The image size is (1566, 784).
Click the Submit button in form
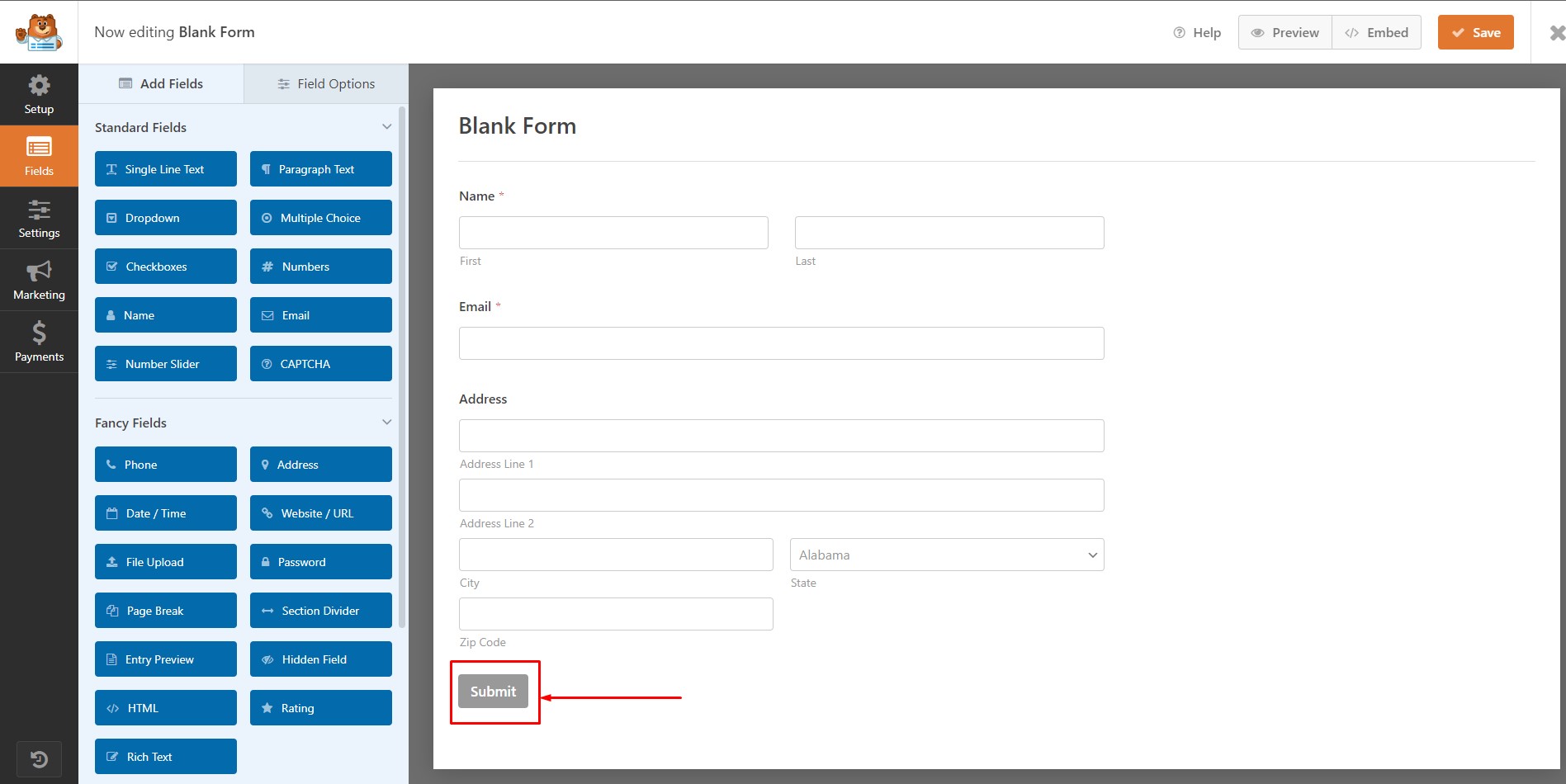click(493, 692)
